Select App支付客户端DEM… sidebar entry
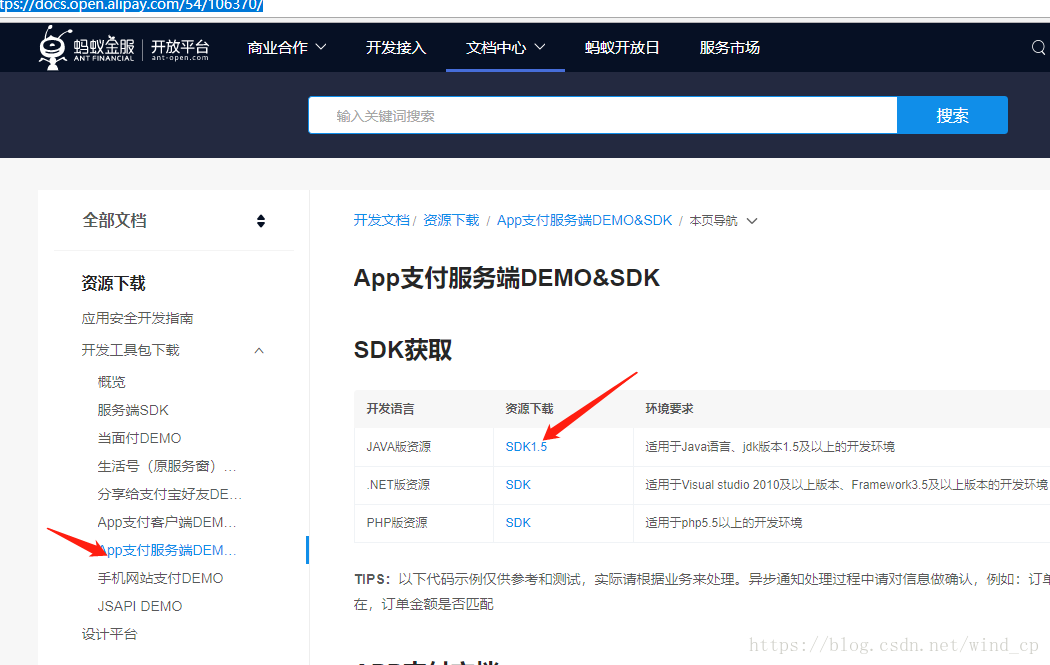 tap(167, 522)
